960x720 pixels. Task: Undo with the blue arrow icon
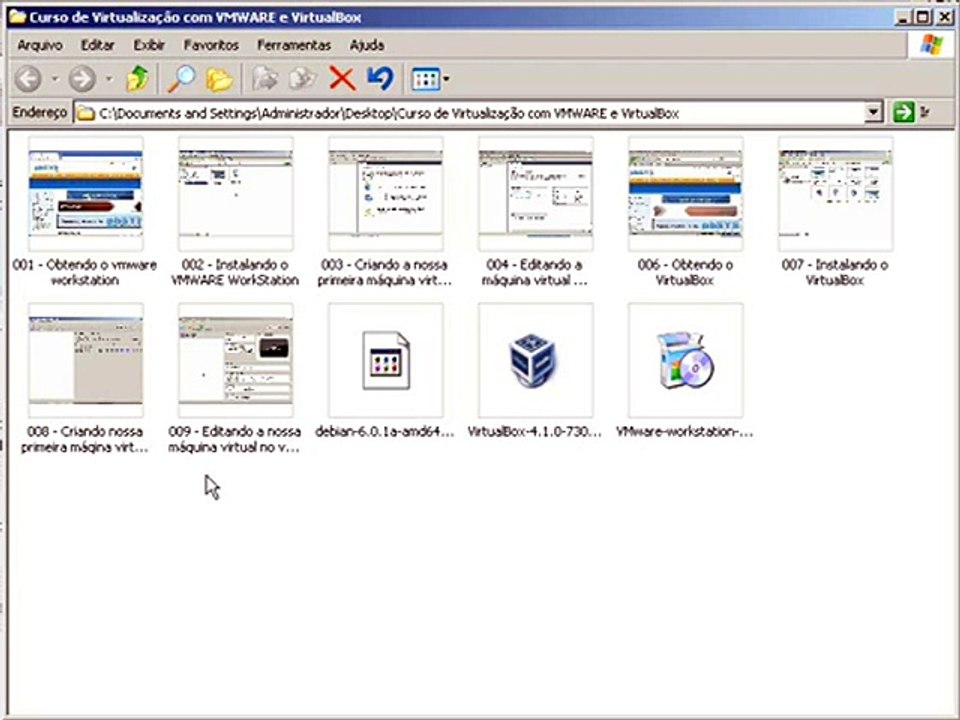pos(380,78)
